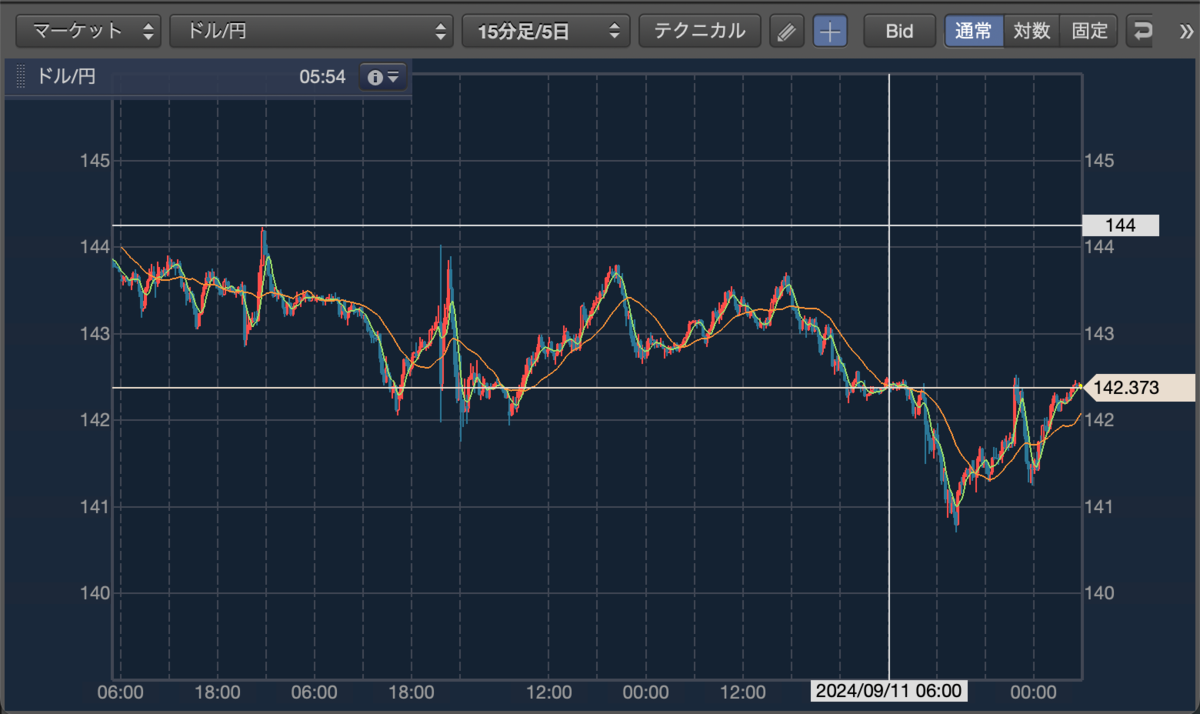Click the 05:54 time text
Screen dimensions: 1200x714
coord(322,77)
